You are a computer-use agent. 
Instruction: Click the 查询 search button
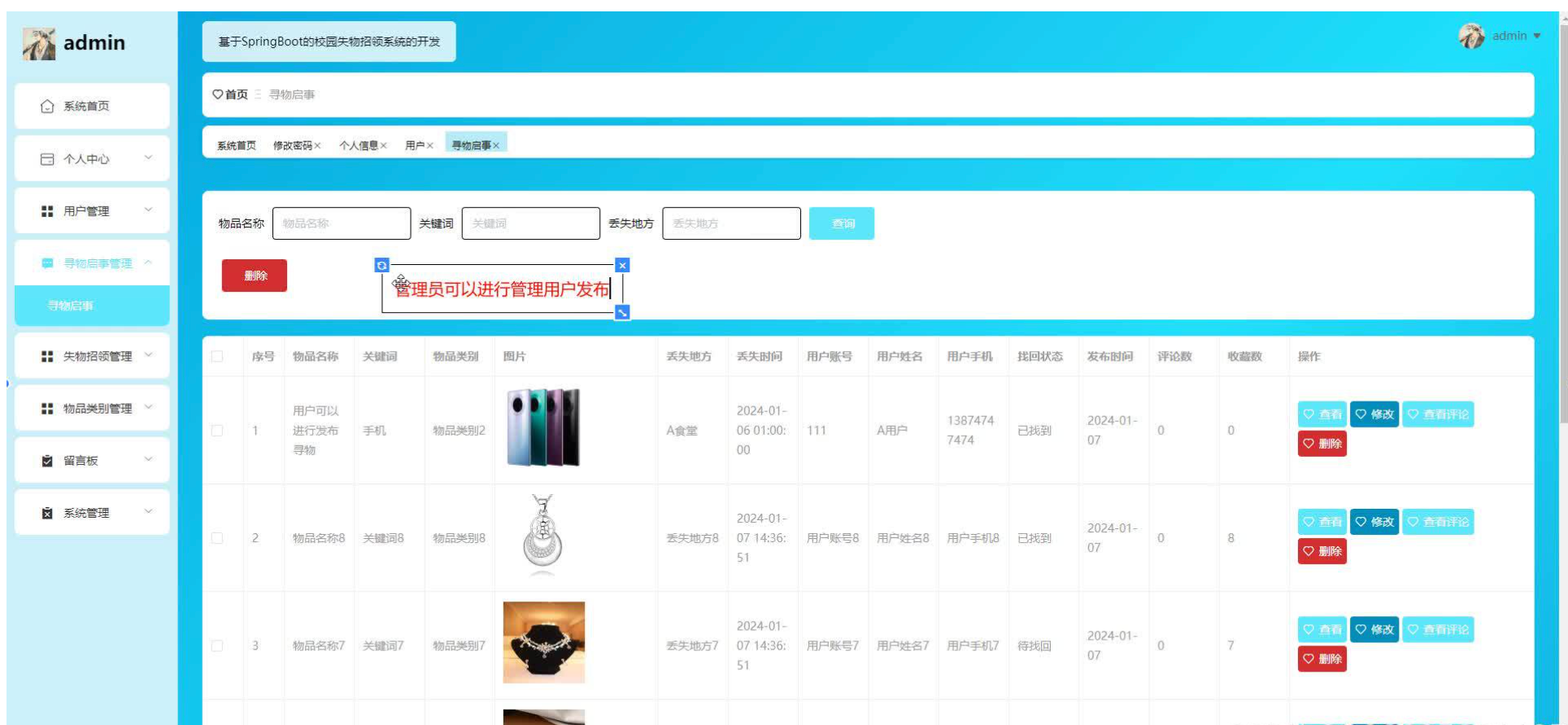(x=842, y=224)
